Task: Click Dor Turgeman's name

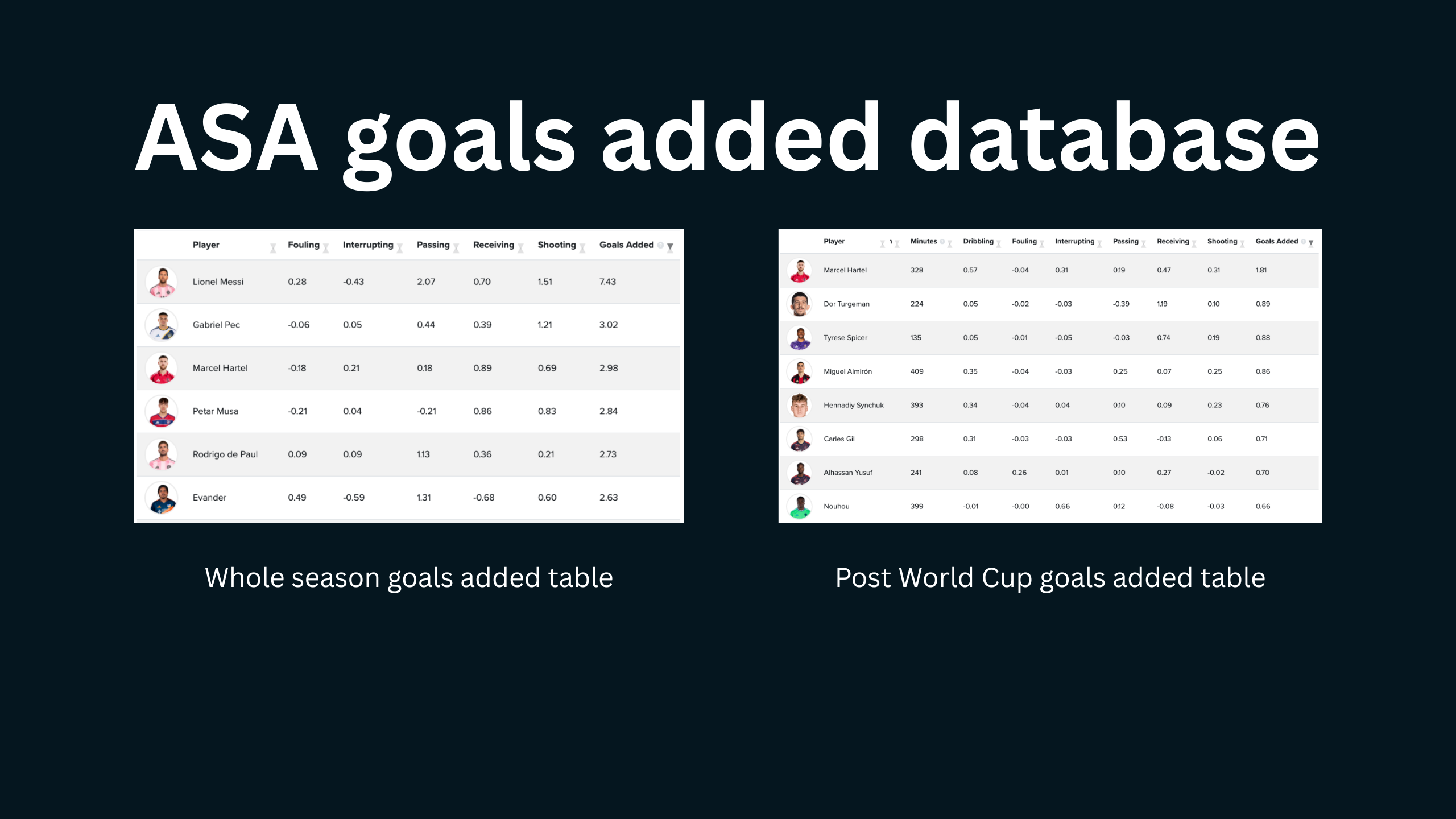Action: [846, 304]
